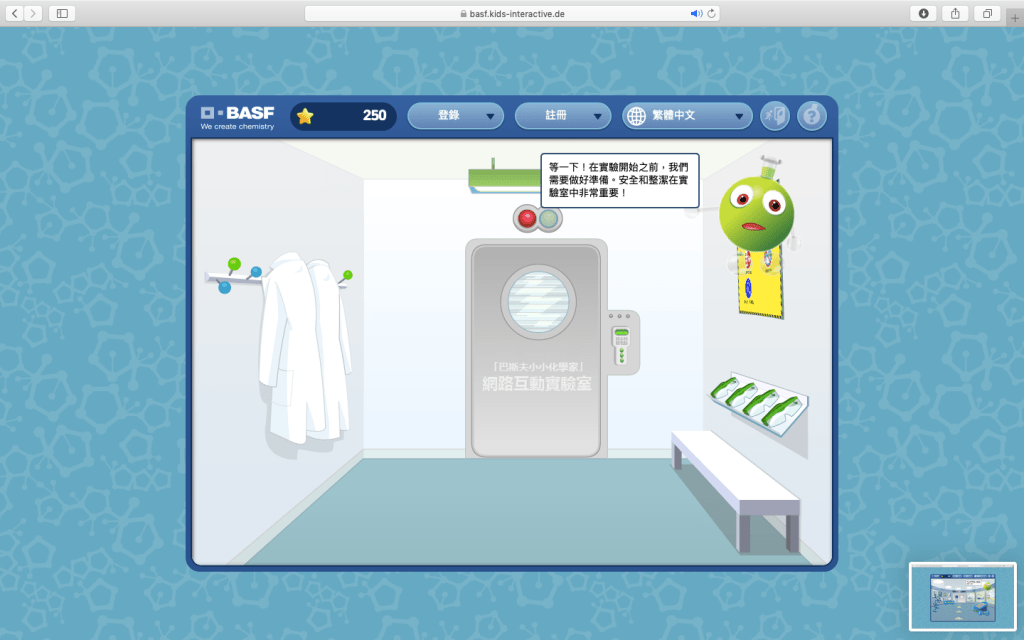
Task: Reload the page in Safari
Action: 712,13
